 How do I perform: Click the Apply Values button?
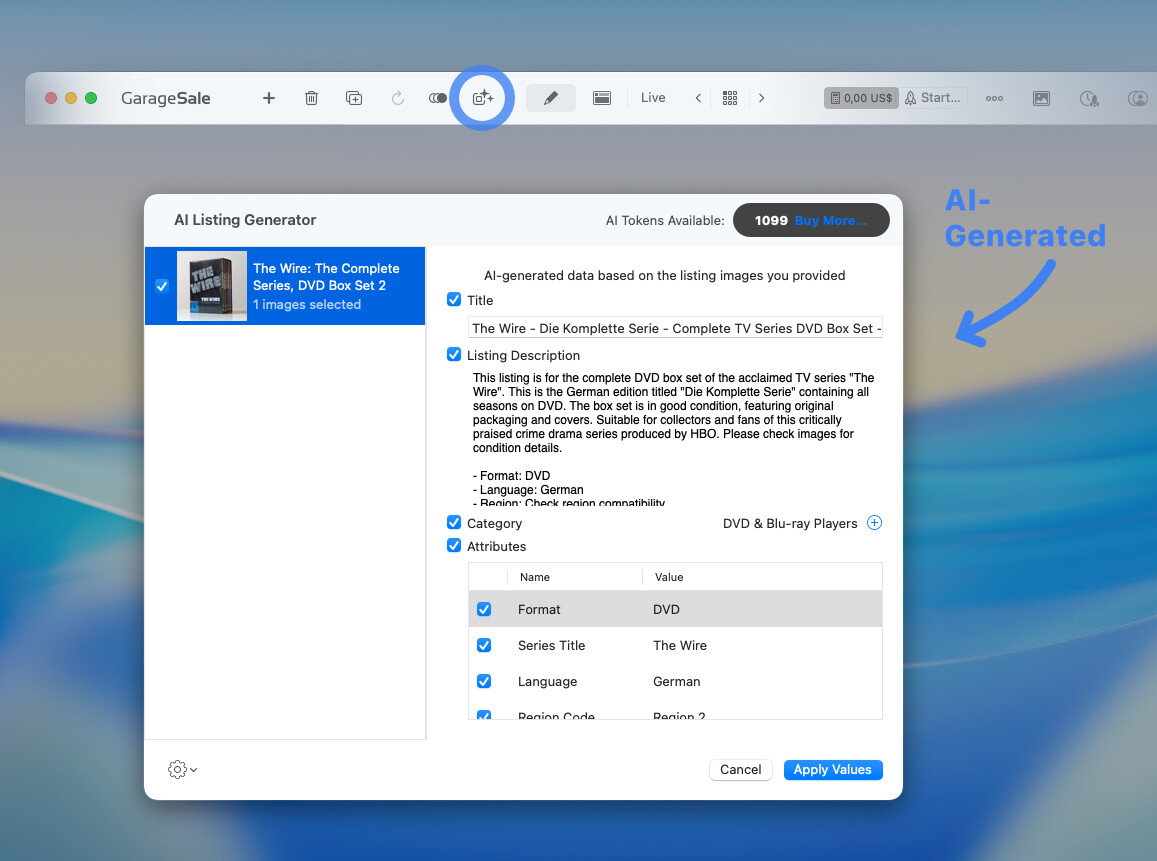pos(832,769)
